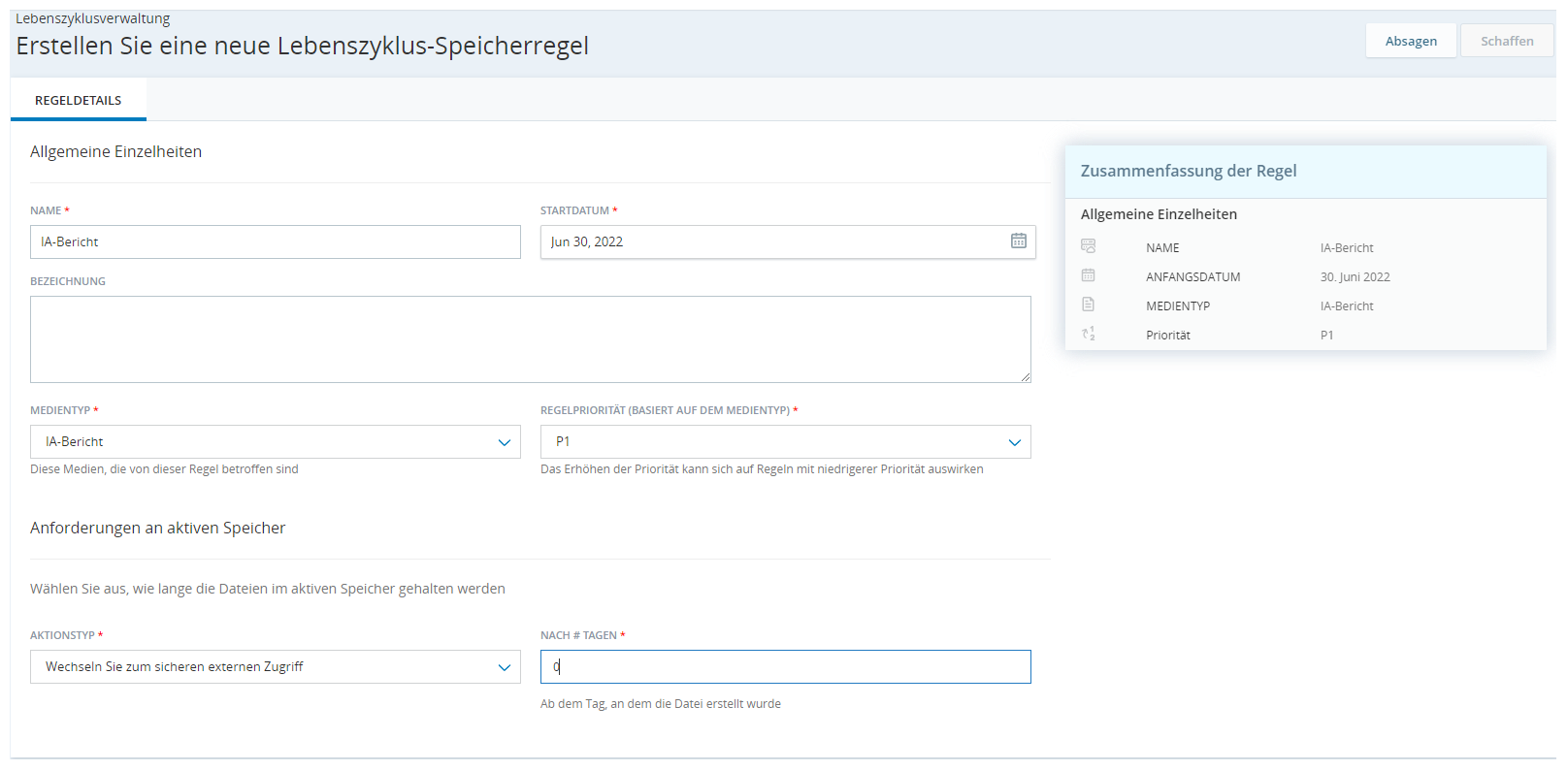Click the Medientyp document icon in summary
Viewport: 1568px width, 771px height.
(x=1088, y=305)
